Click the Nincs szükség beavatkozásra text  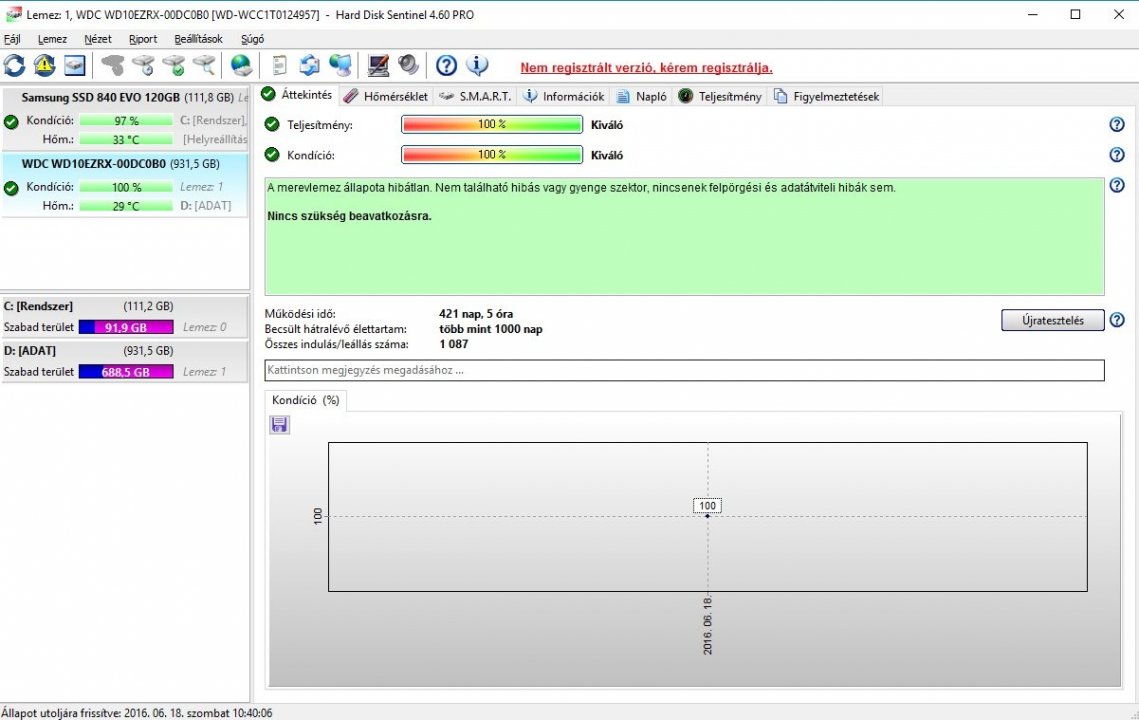(349, 216)
